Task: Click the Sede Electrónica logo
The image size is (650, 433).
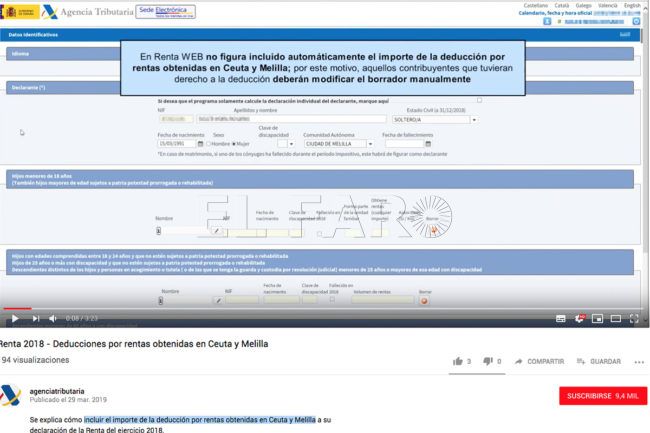Action: (x=165, y=11)
